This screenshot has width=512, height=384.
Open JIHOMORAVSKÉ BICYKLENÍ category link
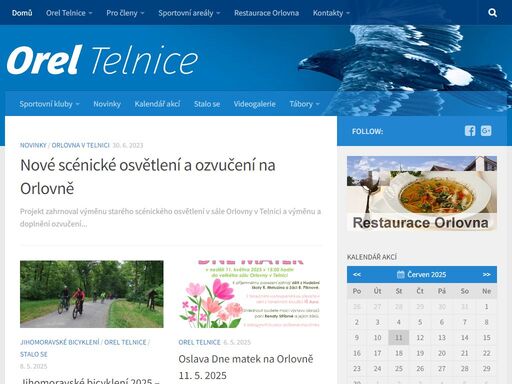pos(60,342)
